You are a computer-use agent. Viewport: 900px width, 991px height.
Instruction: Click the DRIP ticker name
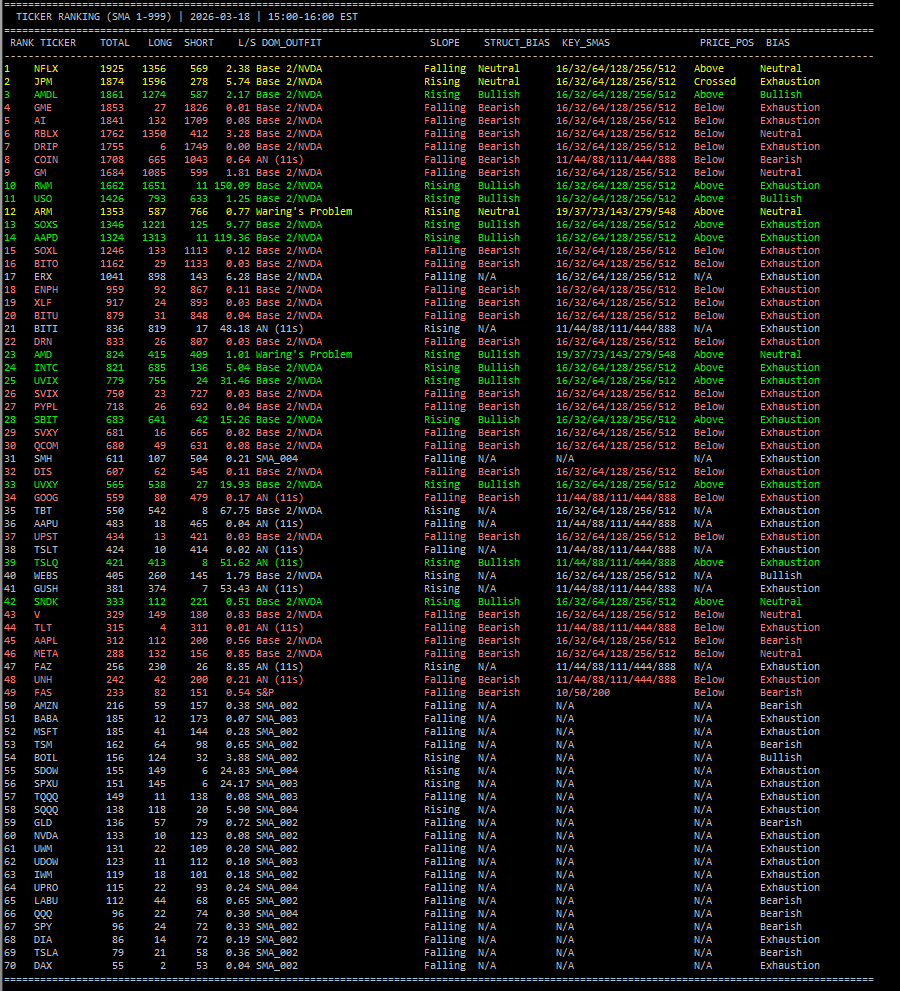(x=46, y=147)
